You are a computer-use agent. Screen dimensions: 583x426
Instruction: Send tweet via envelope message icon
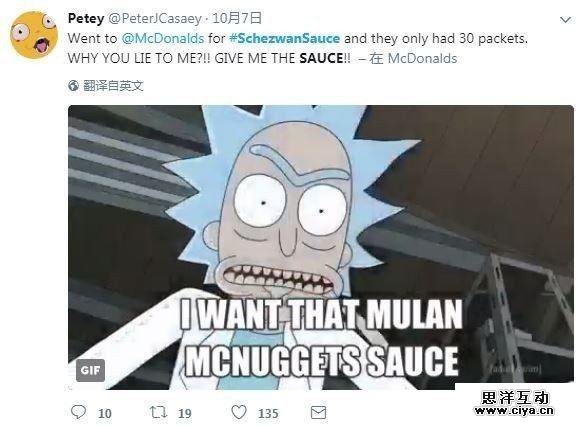pos(318,413)
